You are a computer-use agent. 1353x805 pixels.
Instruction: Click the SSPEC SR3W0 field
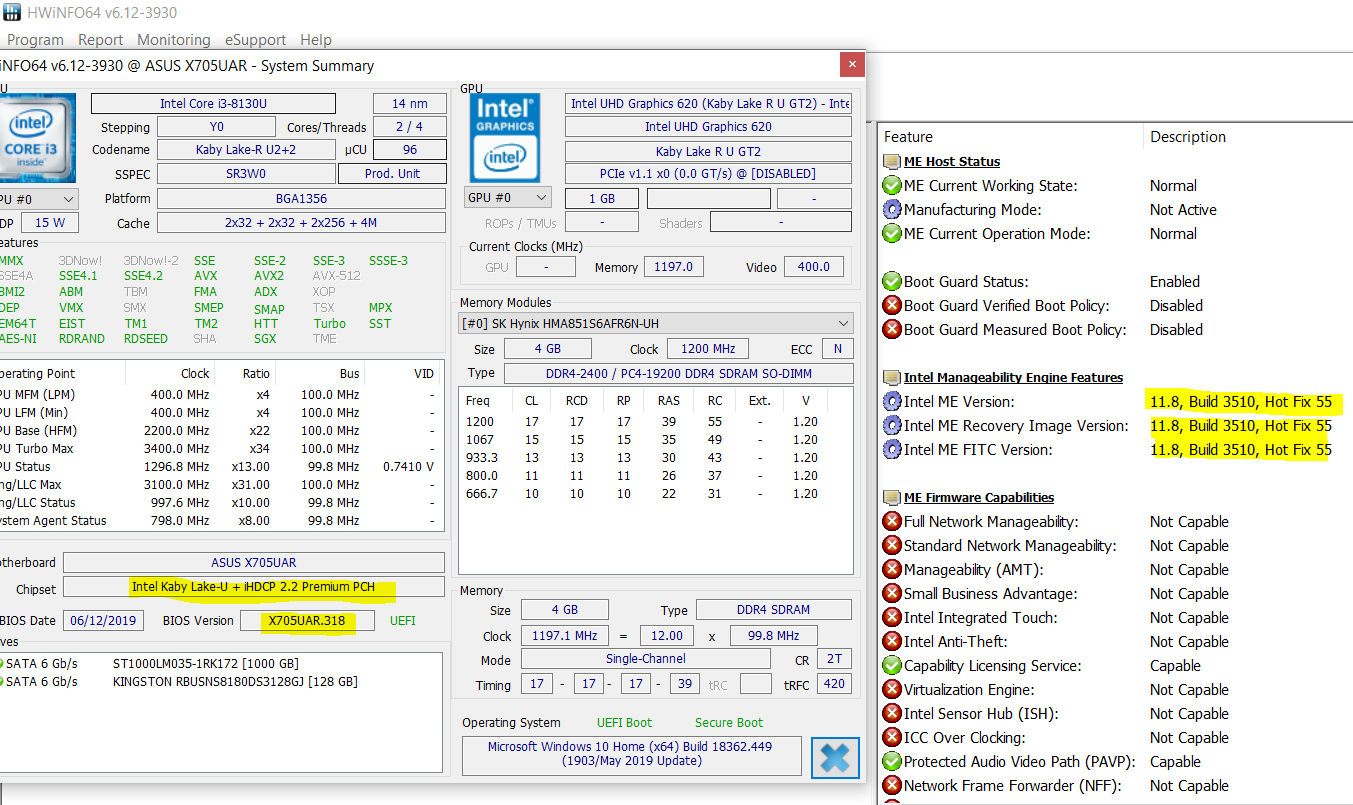[245, 174]
